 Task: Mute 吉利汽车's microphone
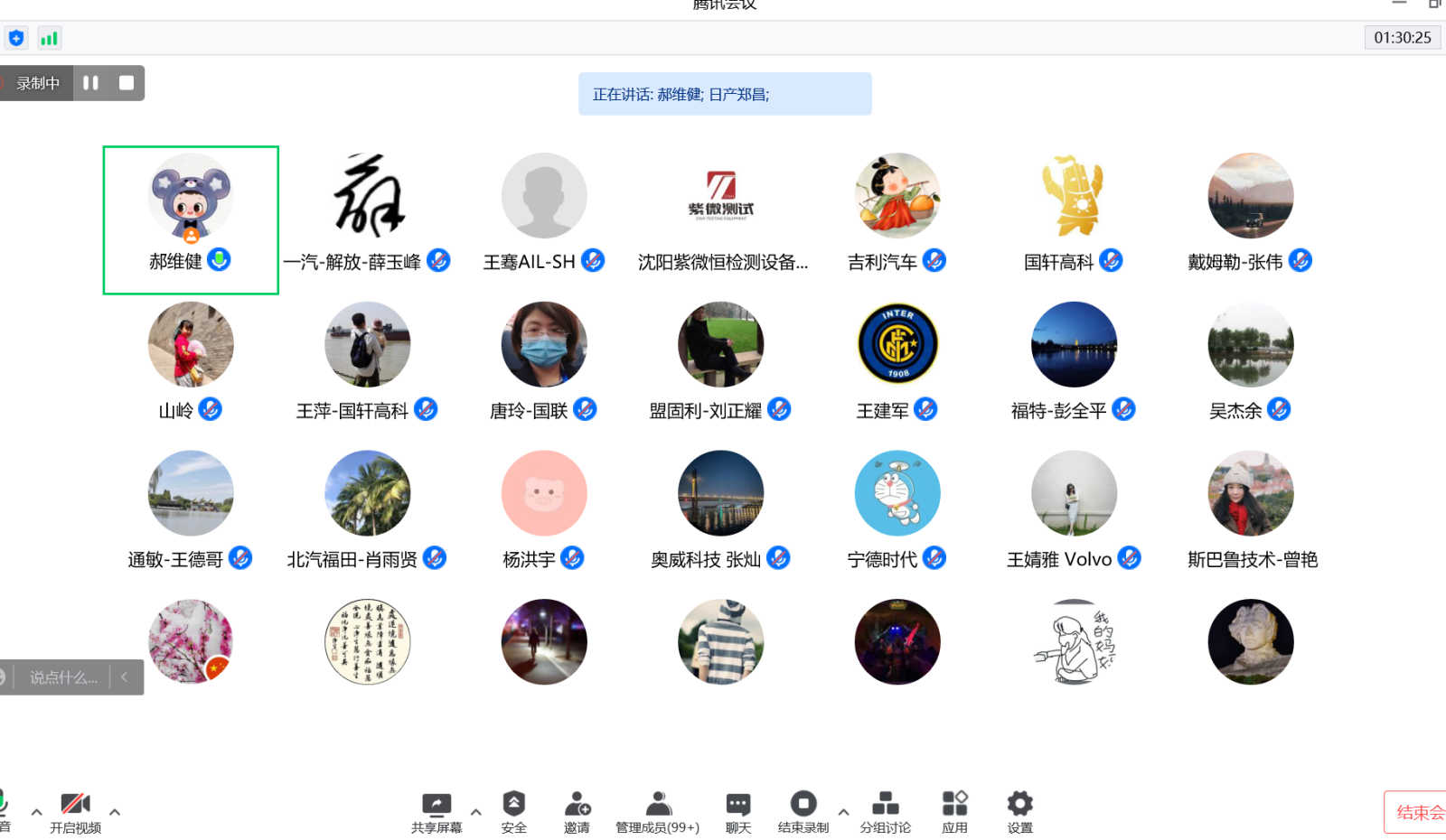[x=935, y=260]
